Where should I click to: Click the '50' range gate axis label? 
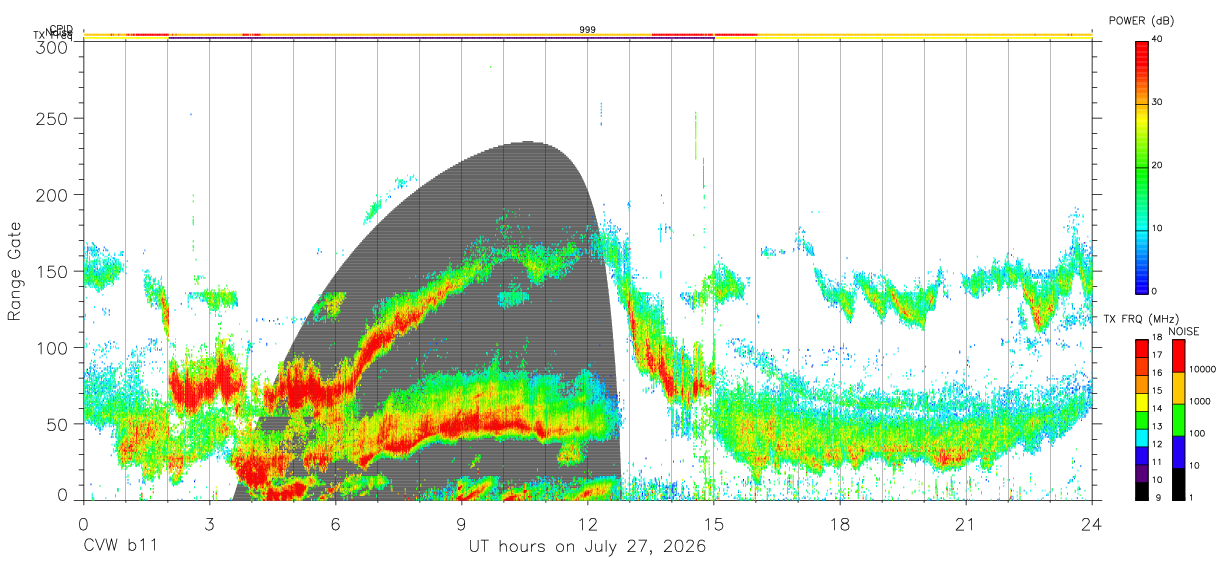tap(56, 424)
